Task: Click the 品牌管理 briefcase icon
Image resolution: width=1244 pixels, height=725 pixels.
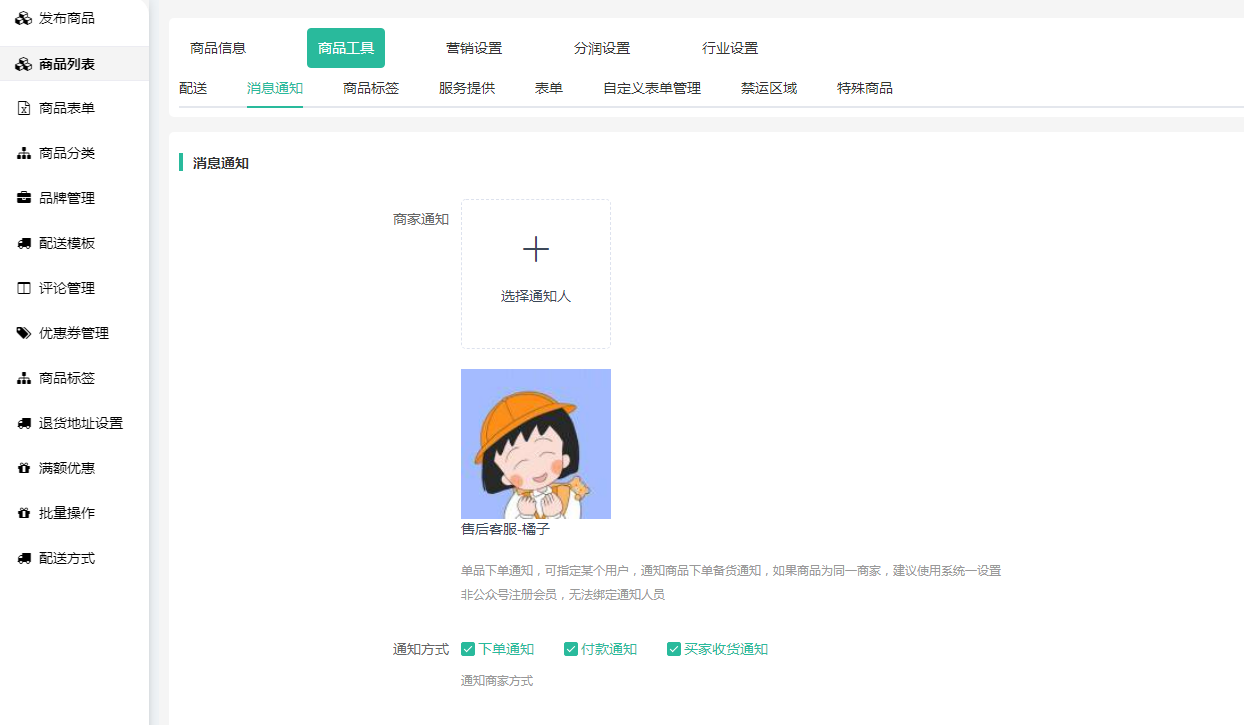Action: [24, 198]
